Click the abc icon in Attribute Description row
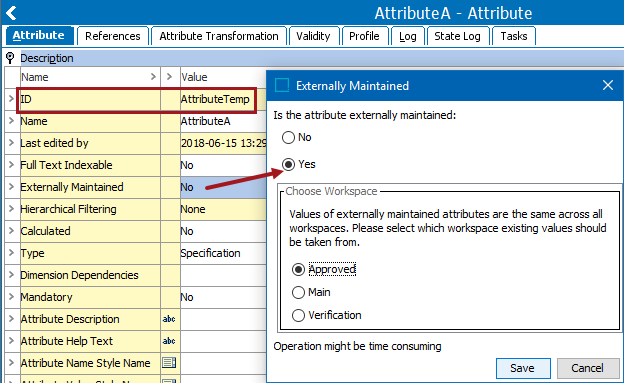 pyautogui.click(x=169, y=319)
